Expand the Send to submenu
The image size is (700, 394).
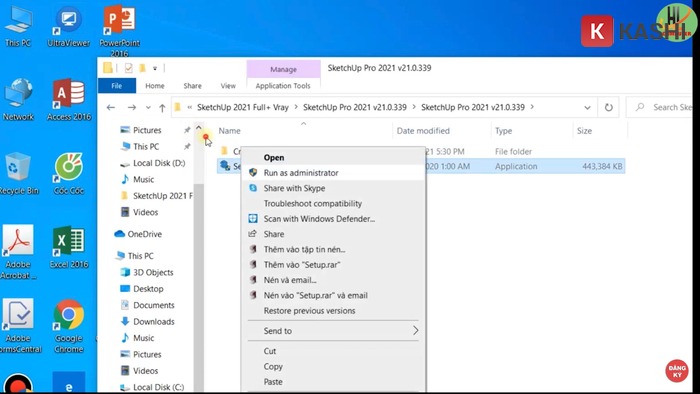click(x=416, y=331)
